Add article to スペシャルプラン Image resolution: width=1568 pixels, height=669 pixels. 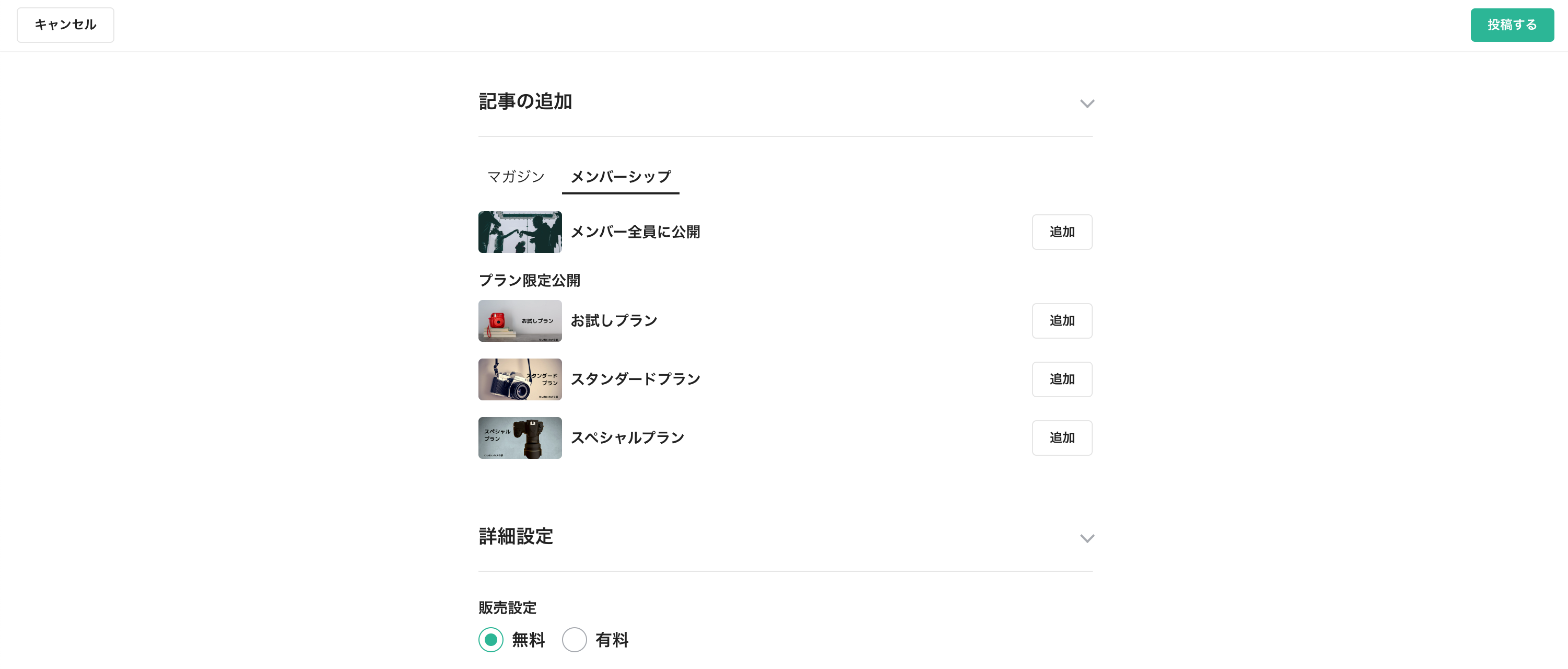pos(1061,438)
